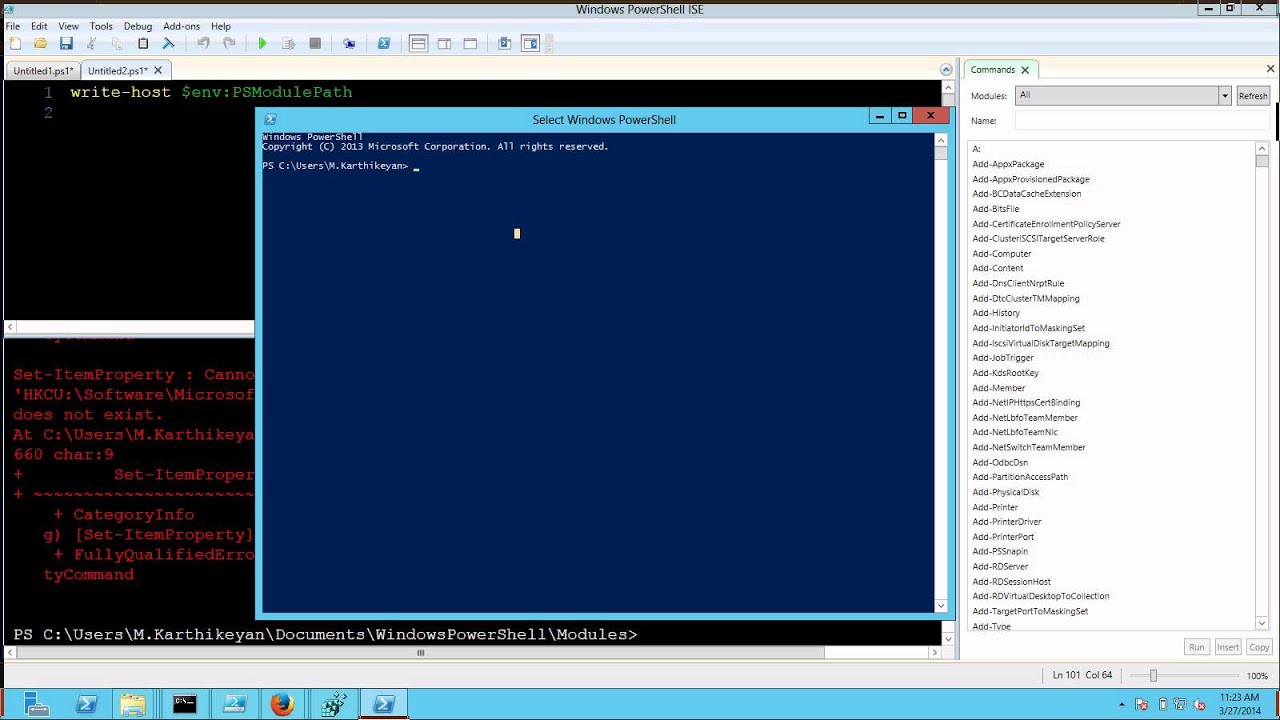
Task: Show script pane maximized layout
Action: coord(470,43)
